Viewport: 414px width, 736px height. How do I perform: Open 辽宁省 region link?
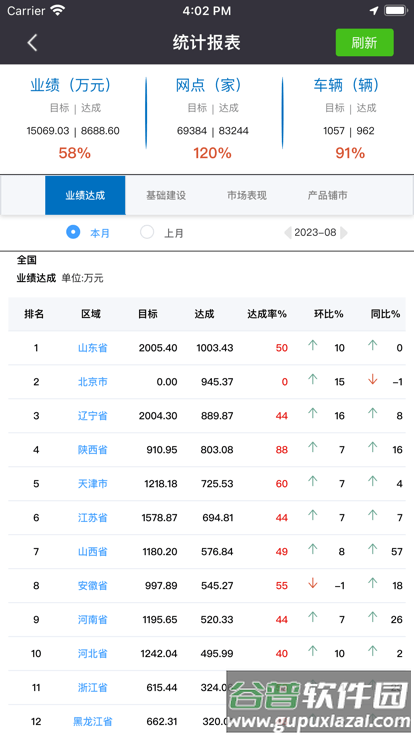(92, 415)
